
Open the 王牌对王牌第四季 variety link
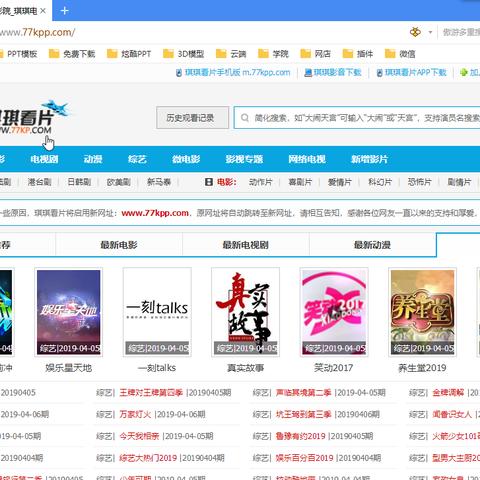[151, 393]
